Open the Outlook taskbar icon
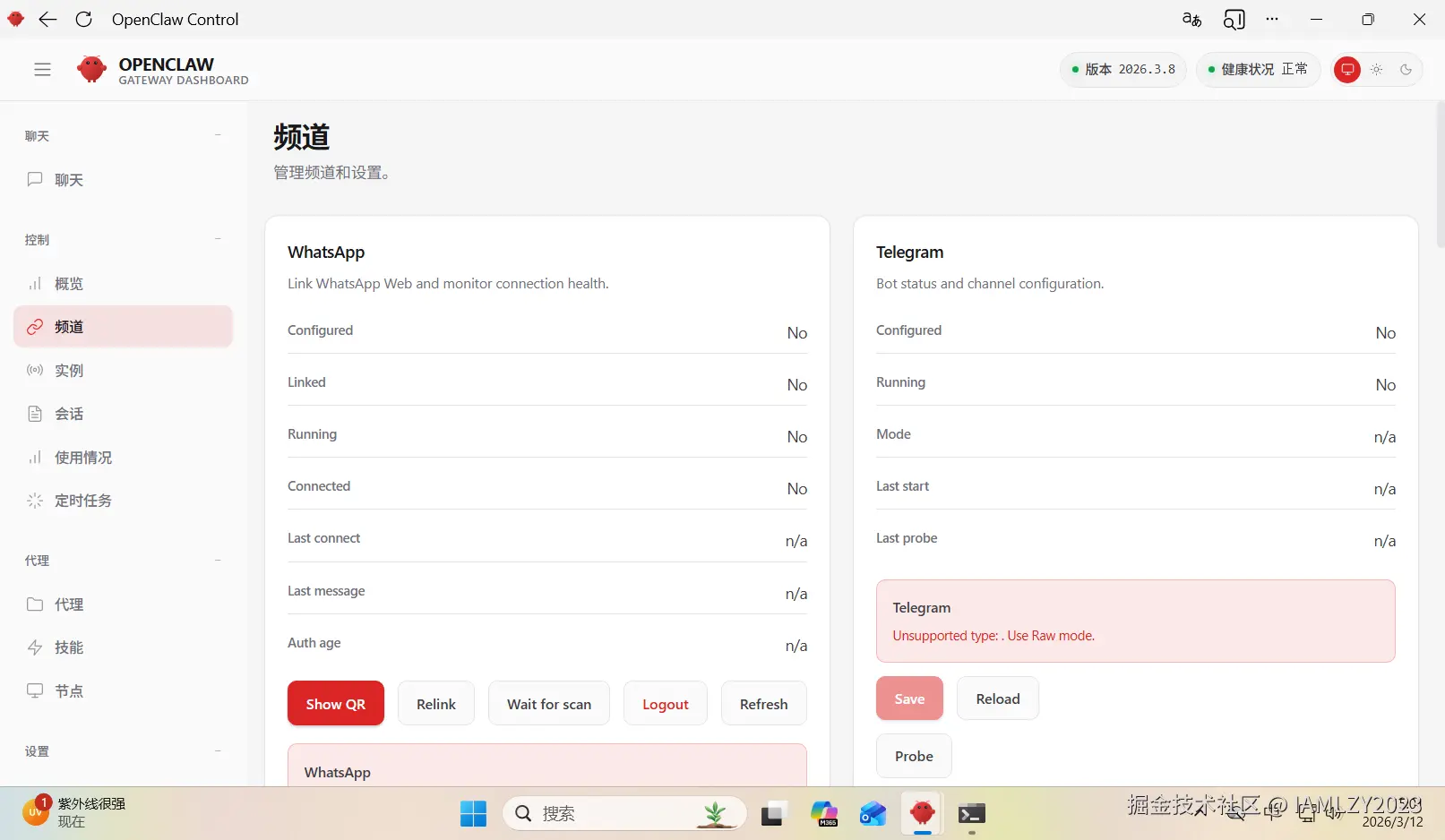The width and height of the screenshot is (1445, 840). [x=873, y=813]
